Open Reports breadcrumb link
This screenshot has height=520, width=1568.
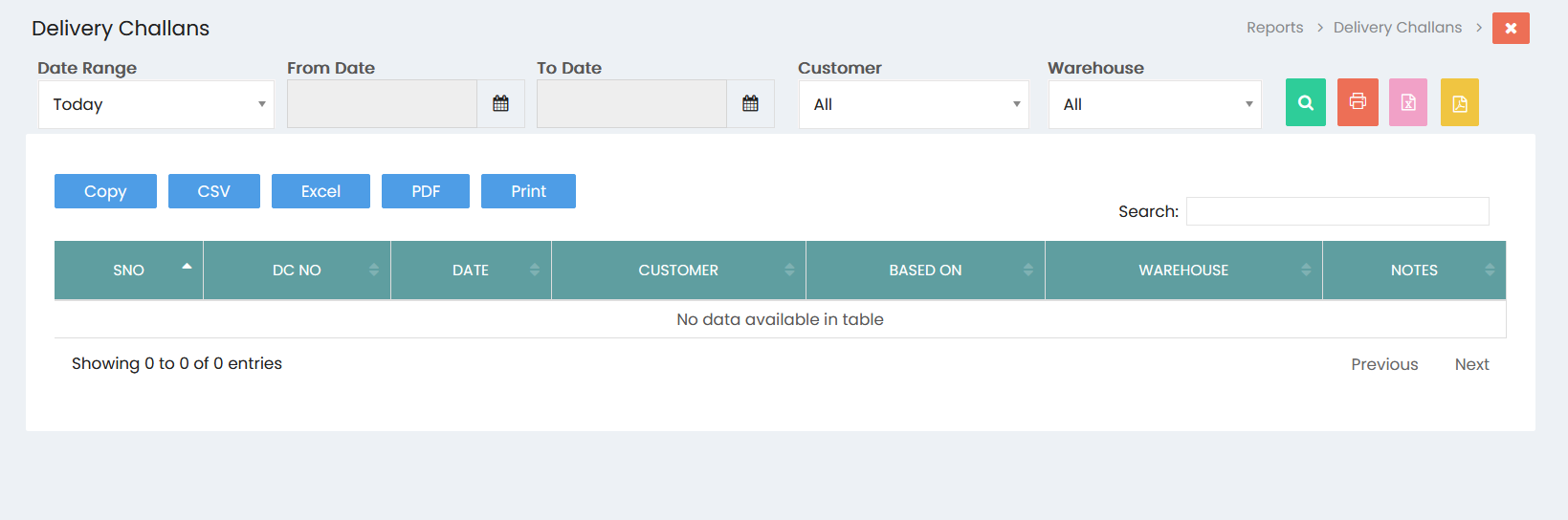pyautogui.click(x=1274, y=28)
